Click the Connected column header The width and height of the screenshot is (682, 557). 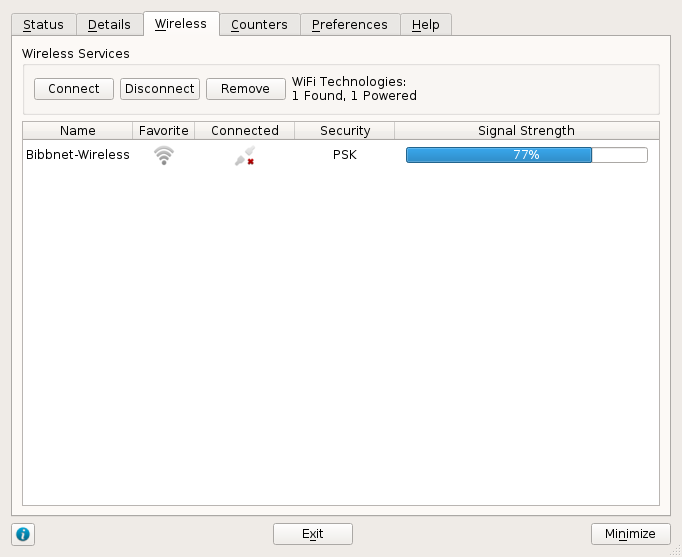[244, 131]
